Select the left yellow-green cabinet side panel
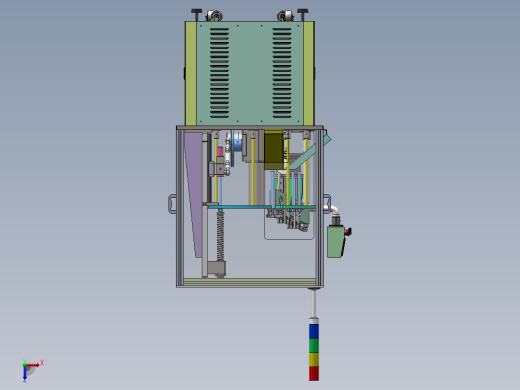520x390 pixels. (191, 74)
